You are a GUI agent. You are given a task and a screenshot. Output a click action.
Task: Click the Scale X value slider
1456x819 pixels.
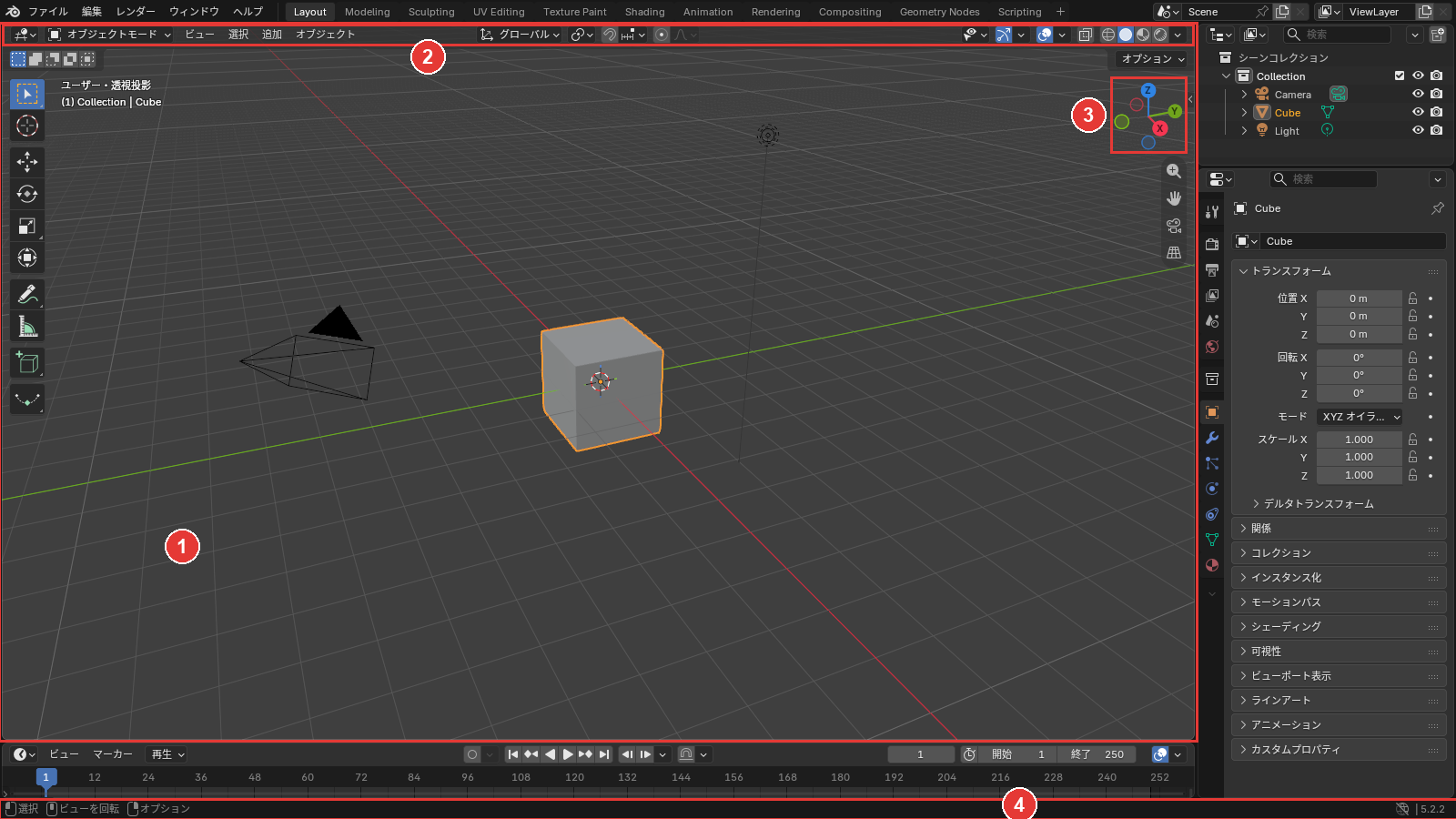point(1359,440)
